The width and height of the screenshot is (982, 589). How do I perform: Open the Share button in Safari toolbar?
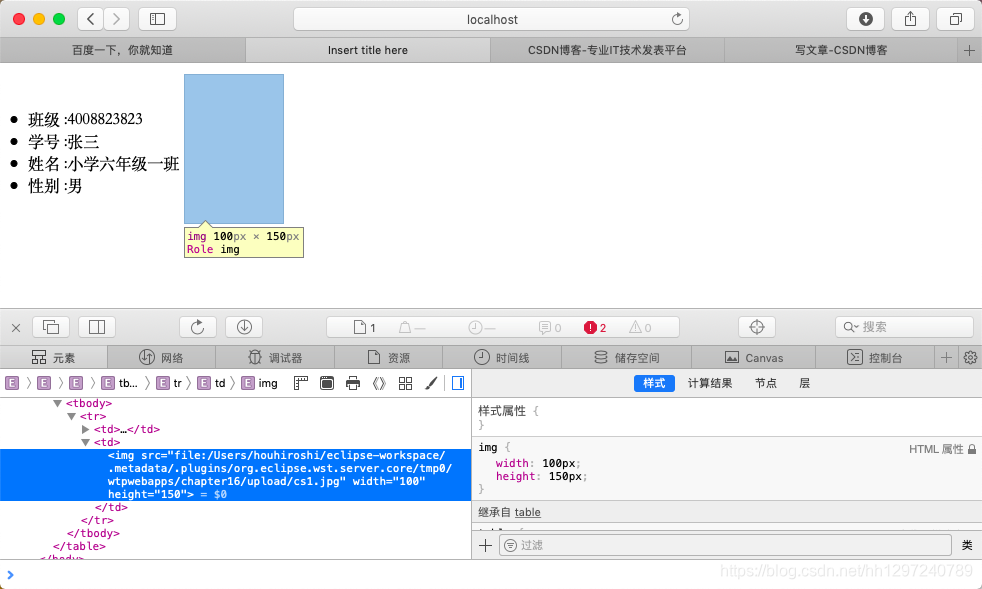pos(911,19)
